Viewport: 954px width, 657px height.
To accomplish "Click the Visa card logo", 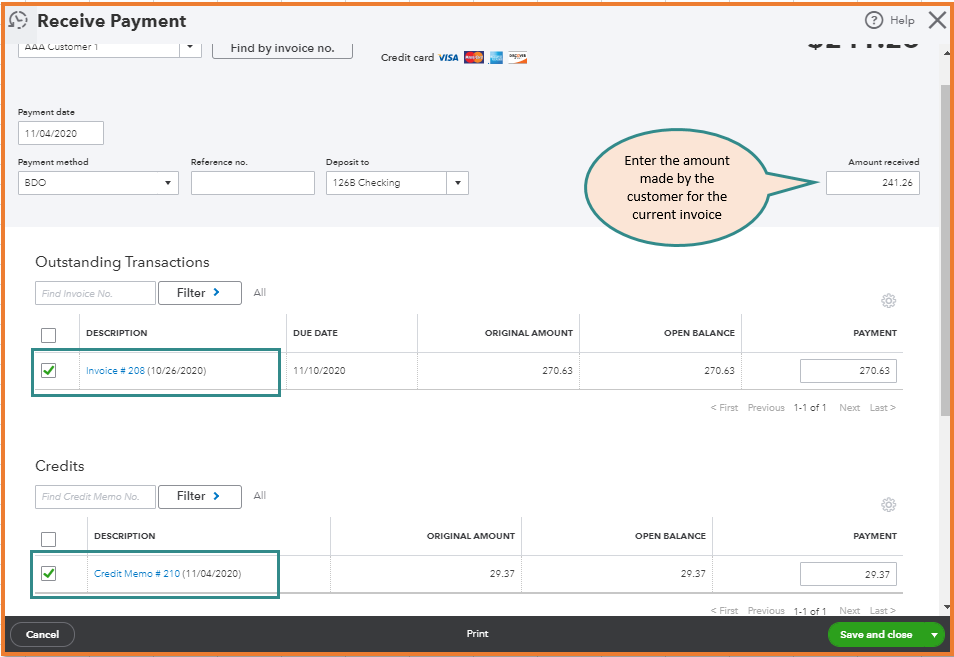I will 448,58.
